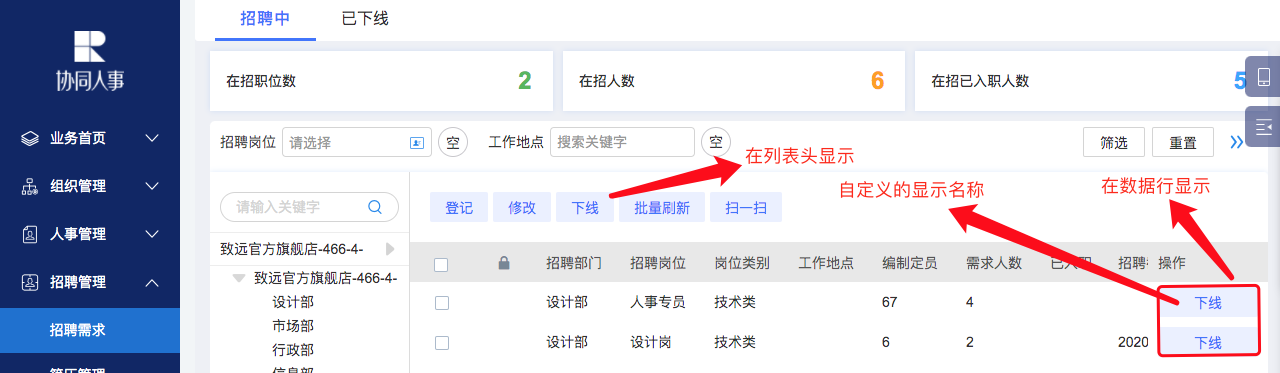Select 市场部 in the department tree
Screen dimensions: 1280x373
[x=293, y=326]
